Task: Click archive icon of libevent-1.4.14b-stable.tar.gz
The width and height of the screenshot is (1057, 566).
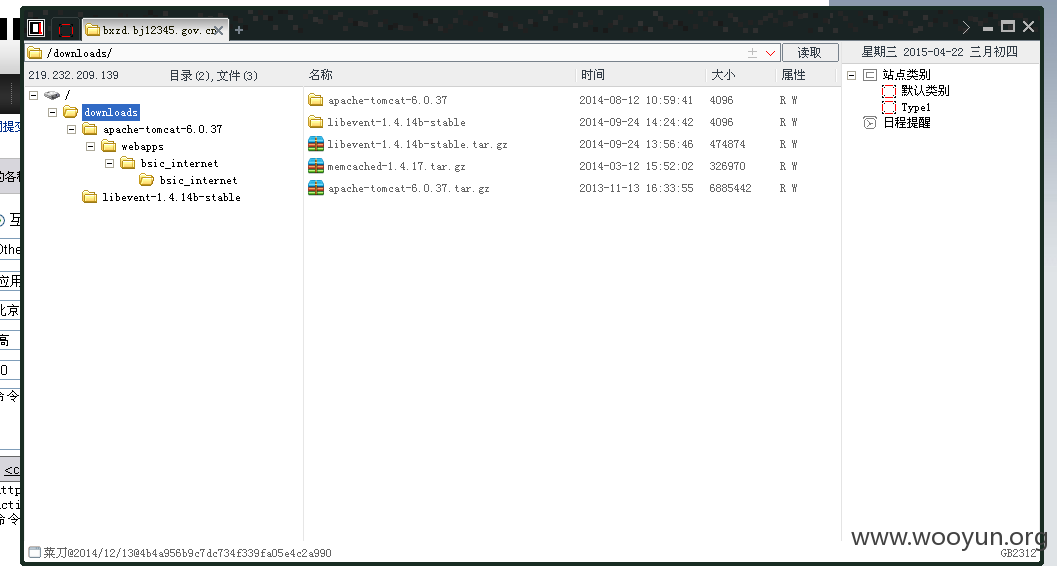Action: 315,144
